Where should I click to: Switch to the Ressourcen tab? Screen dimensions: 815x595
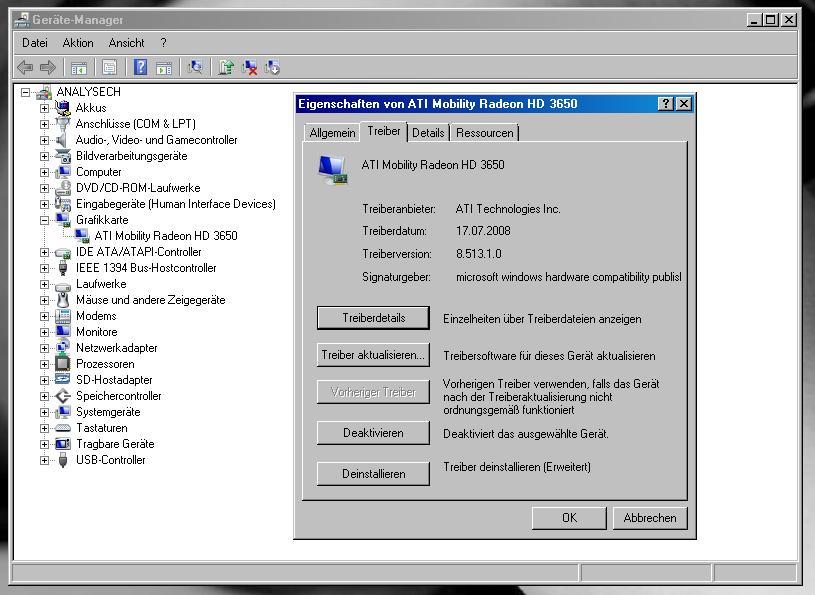(484, 133)
